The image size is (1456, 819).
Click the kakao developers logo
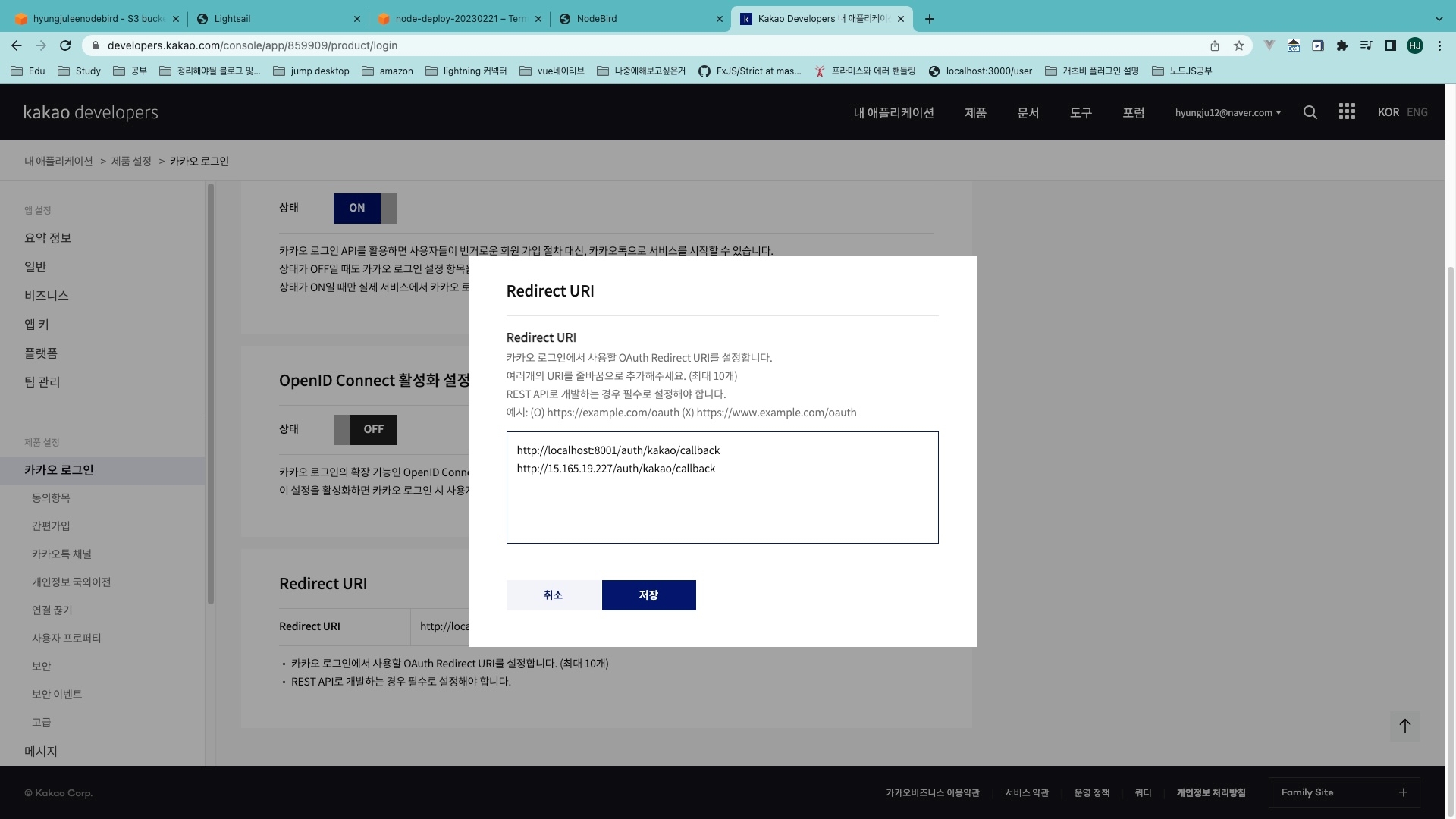tap(91, 112)
